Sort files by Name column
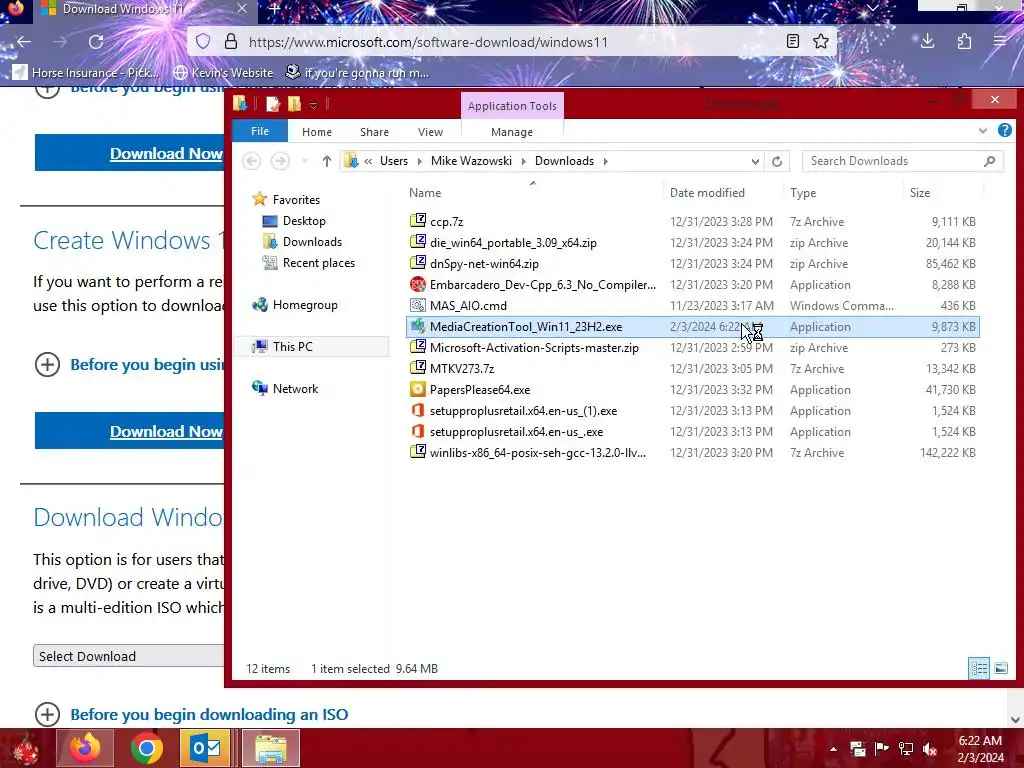 pyautogui.click(x=425, y=193)
